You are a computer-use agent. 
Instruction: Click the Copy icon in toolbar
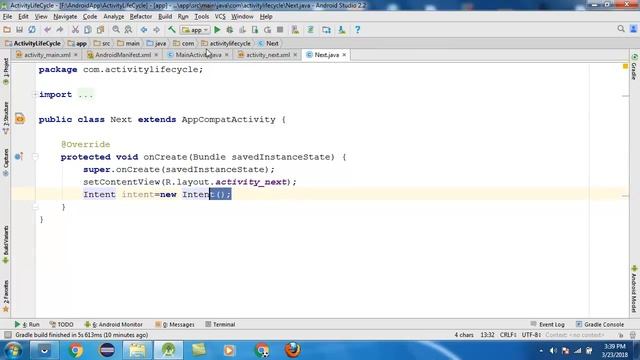[x=88, y=30]
